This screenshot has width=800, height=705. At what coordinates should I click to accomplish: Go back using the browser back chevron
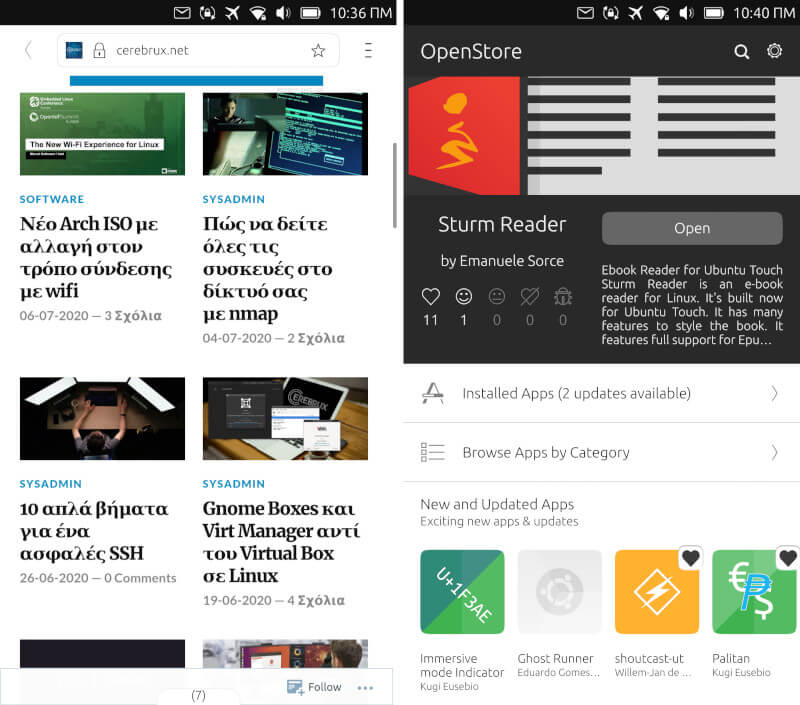click(27, 49)
